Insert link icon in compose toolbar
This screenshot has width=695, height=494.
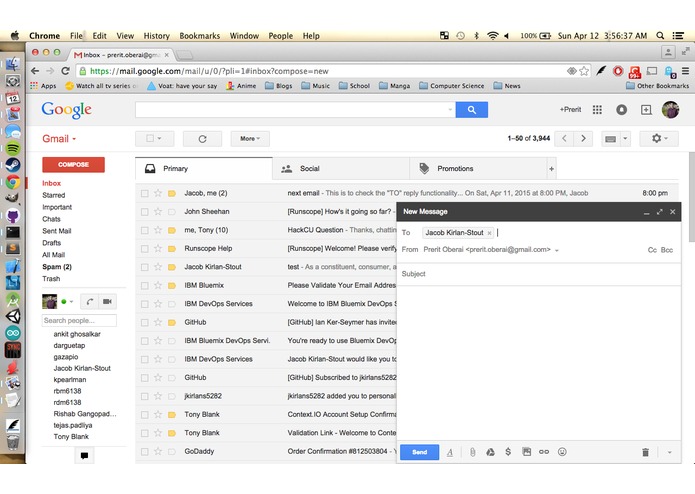click(544, 452)
